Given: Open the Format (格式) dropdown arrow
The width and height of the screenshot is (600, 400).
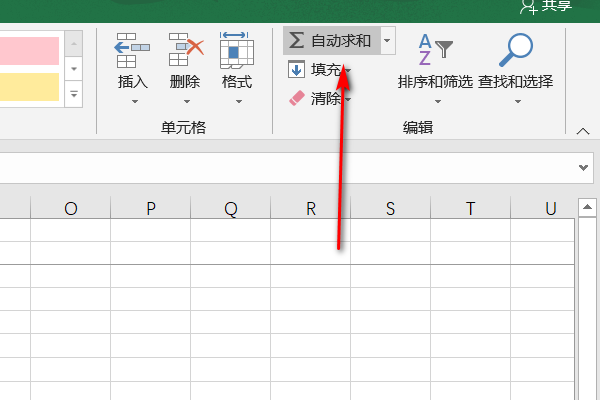Looking at the screenshot, I should coord(239,101).
